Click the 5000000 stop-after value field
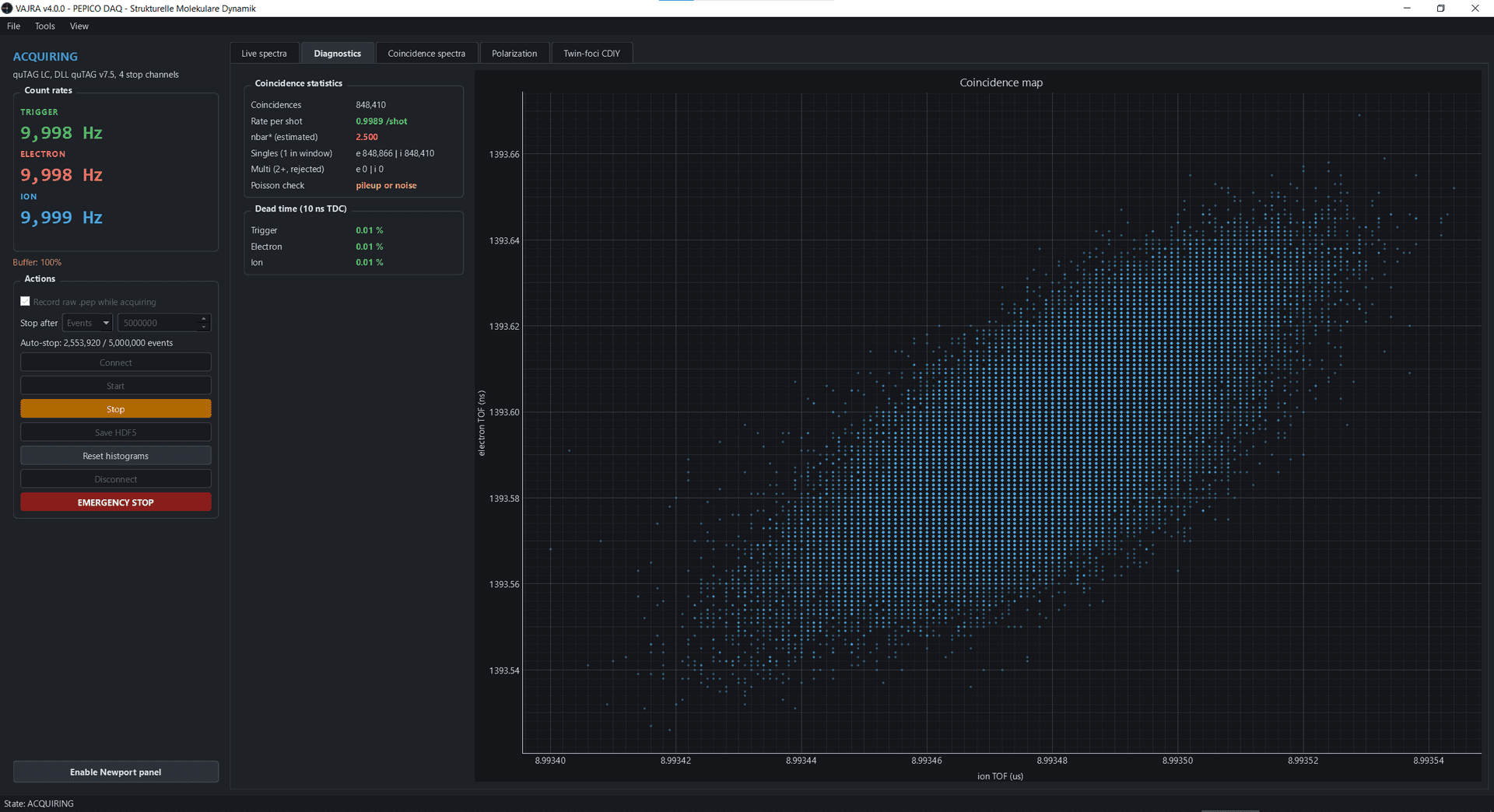This screenshot has width=1494, height=812. 158,323
